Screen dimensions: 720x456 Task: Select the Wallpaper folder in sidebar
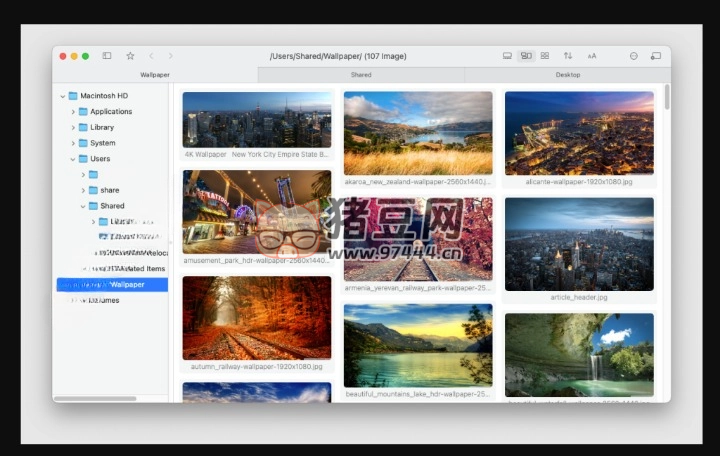point(126,284)
